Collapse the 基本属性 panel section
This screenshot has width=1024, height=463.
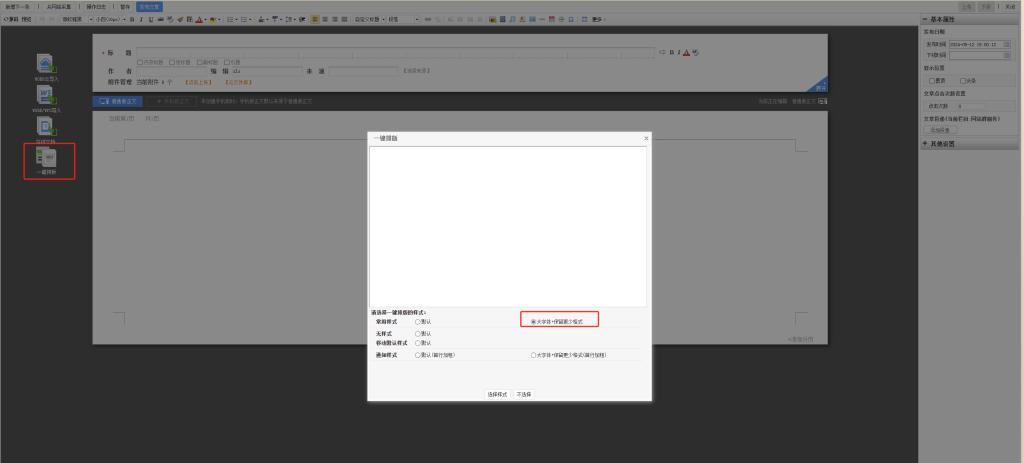click(925, 21)
